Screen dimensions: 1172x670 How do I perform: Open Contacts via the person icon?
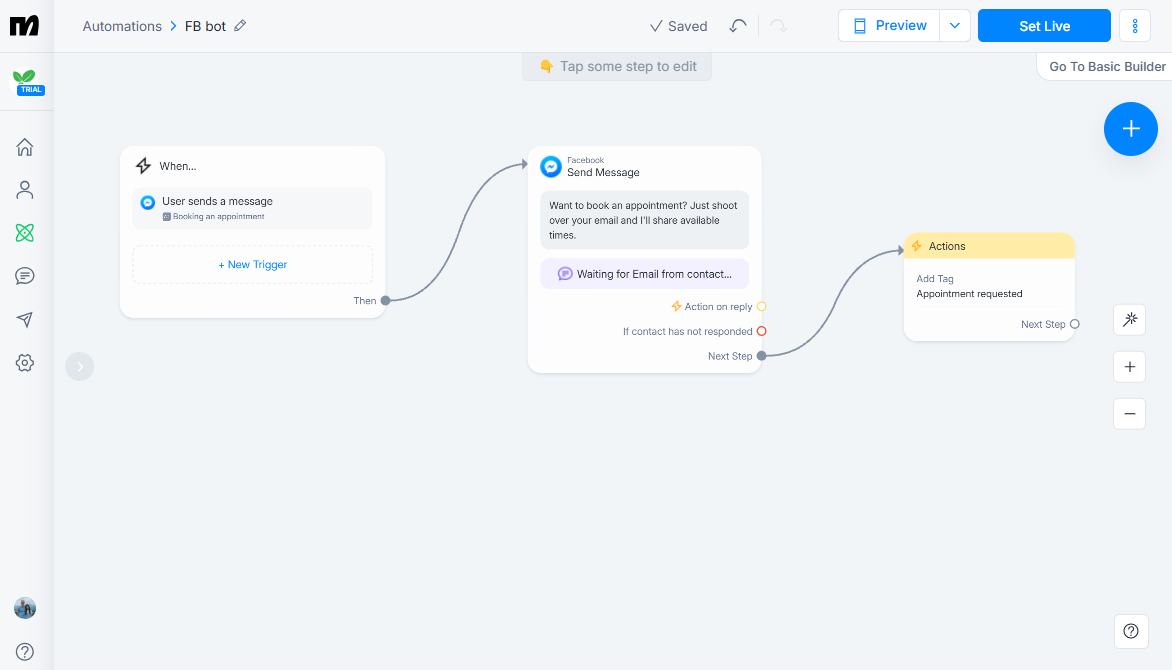click(25, 189)
